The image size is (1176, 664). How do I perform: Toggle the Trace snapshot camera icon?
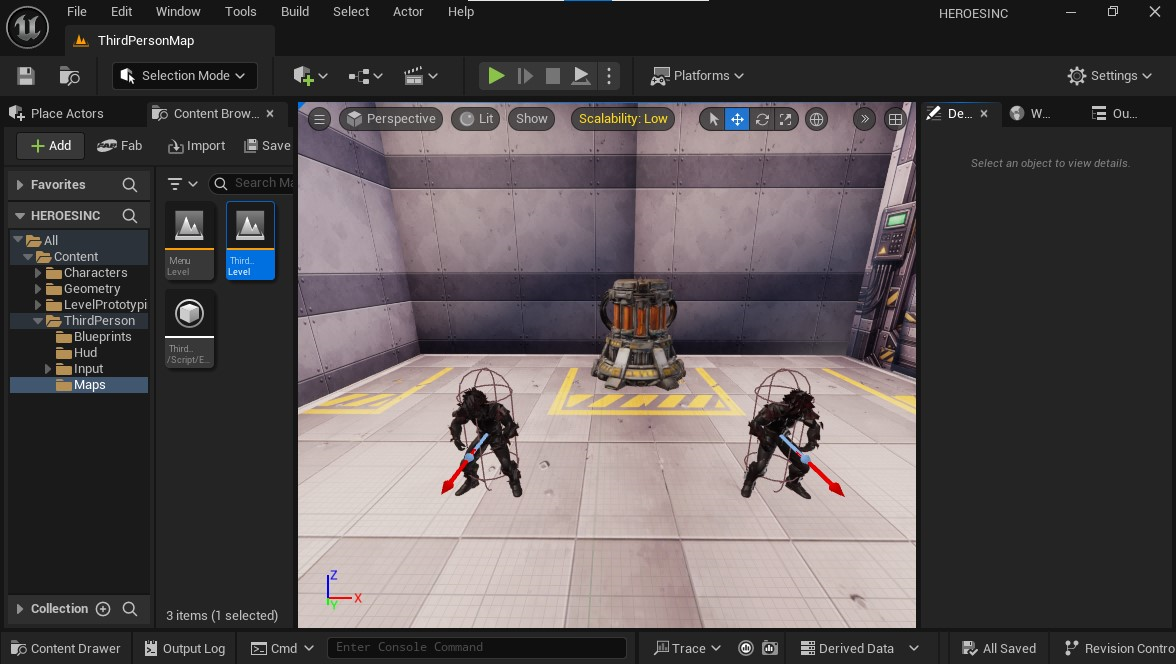tap(769, 648)
